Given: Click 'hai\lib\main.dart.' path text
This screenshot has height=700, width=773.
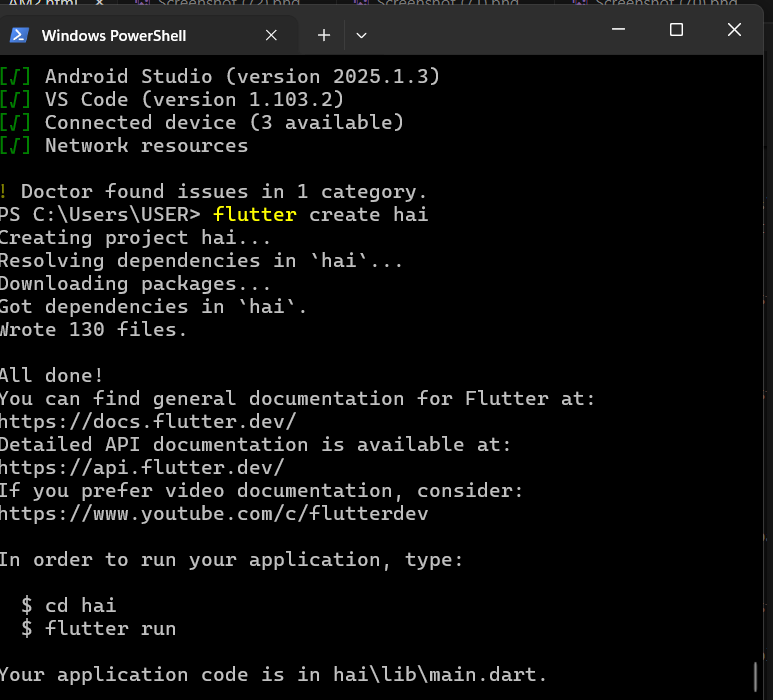Looking at the screenshot, I should [x=440, y=674].
